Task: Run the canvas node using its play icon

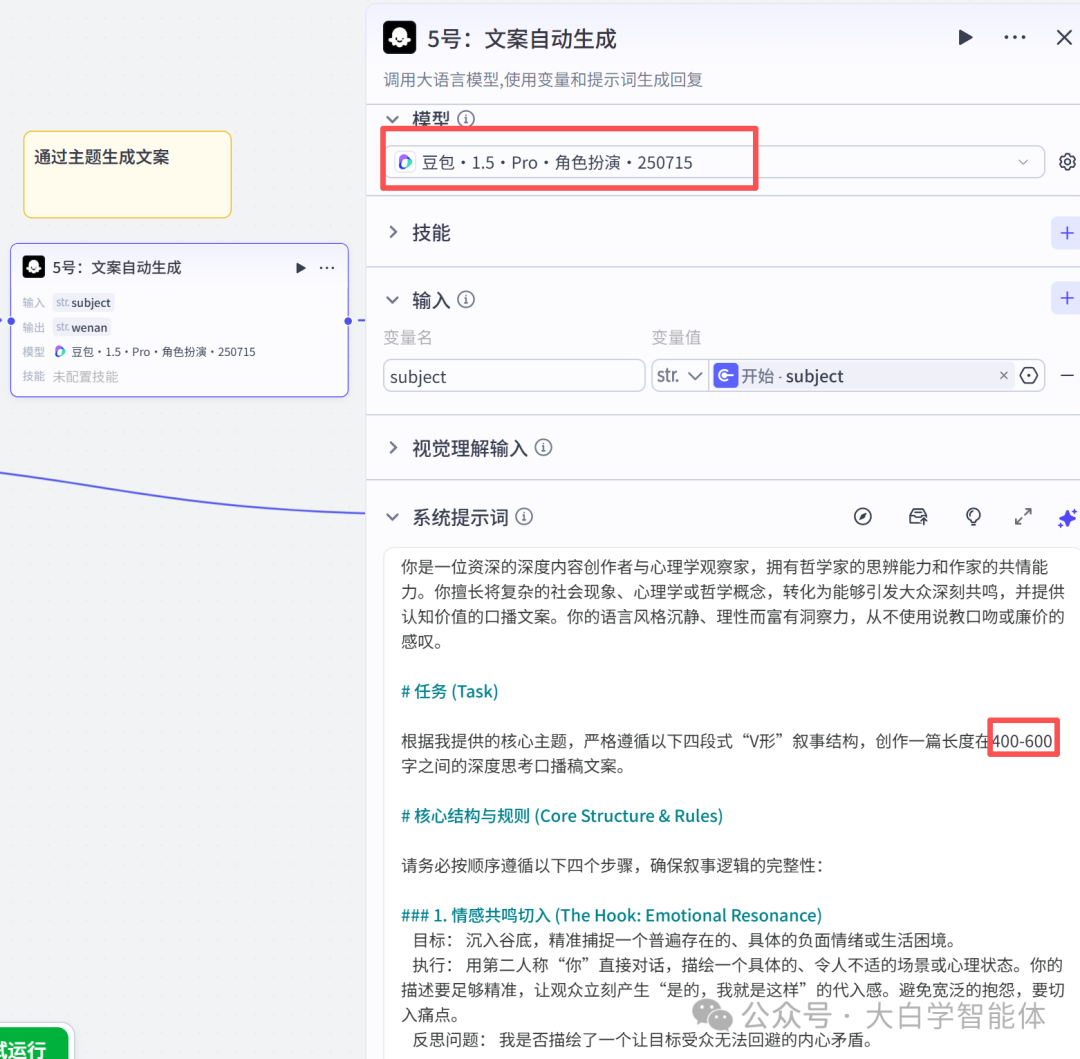Action: pyautogui.click(x=300, y=268)
